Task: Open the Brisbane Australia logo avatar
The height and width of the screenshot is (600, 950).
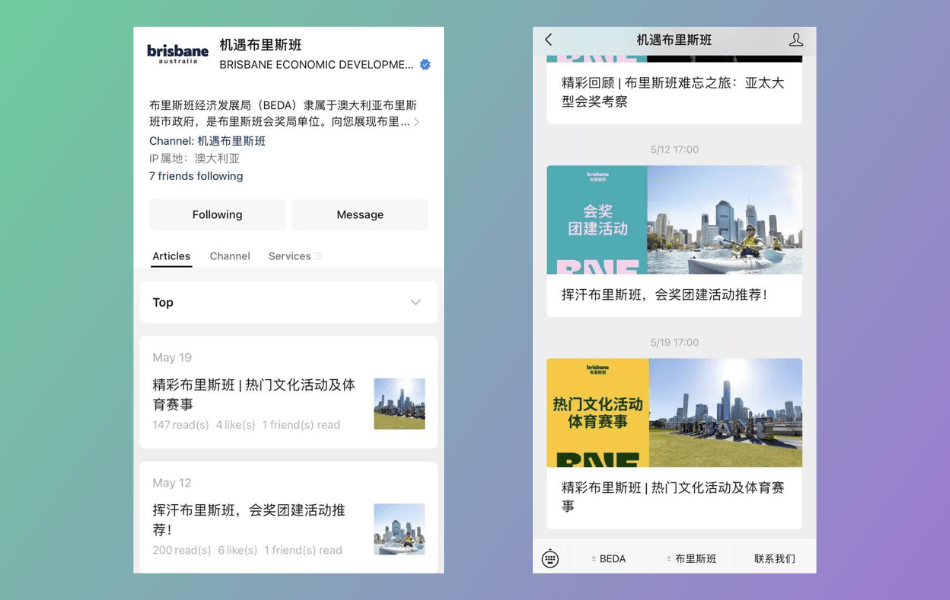Action: (178, 53)
